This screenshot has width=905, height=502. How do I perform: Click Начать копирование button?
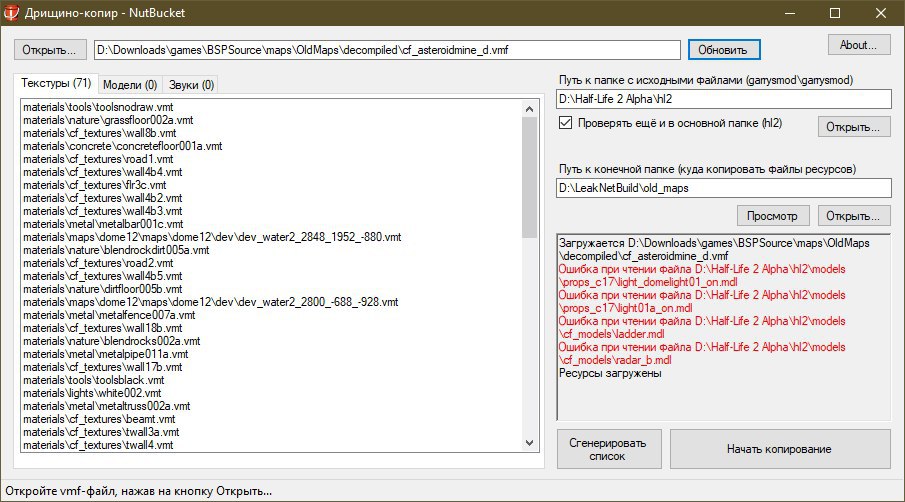click(x=780, y=449)
